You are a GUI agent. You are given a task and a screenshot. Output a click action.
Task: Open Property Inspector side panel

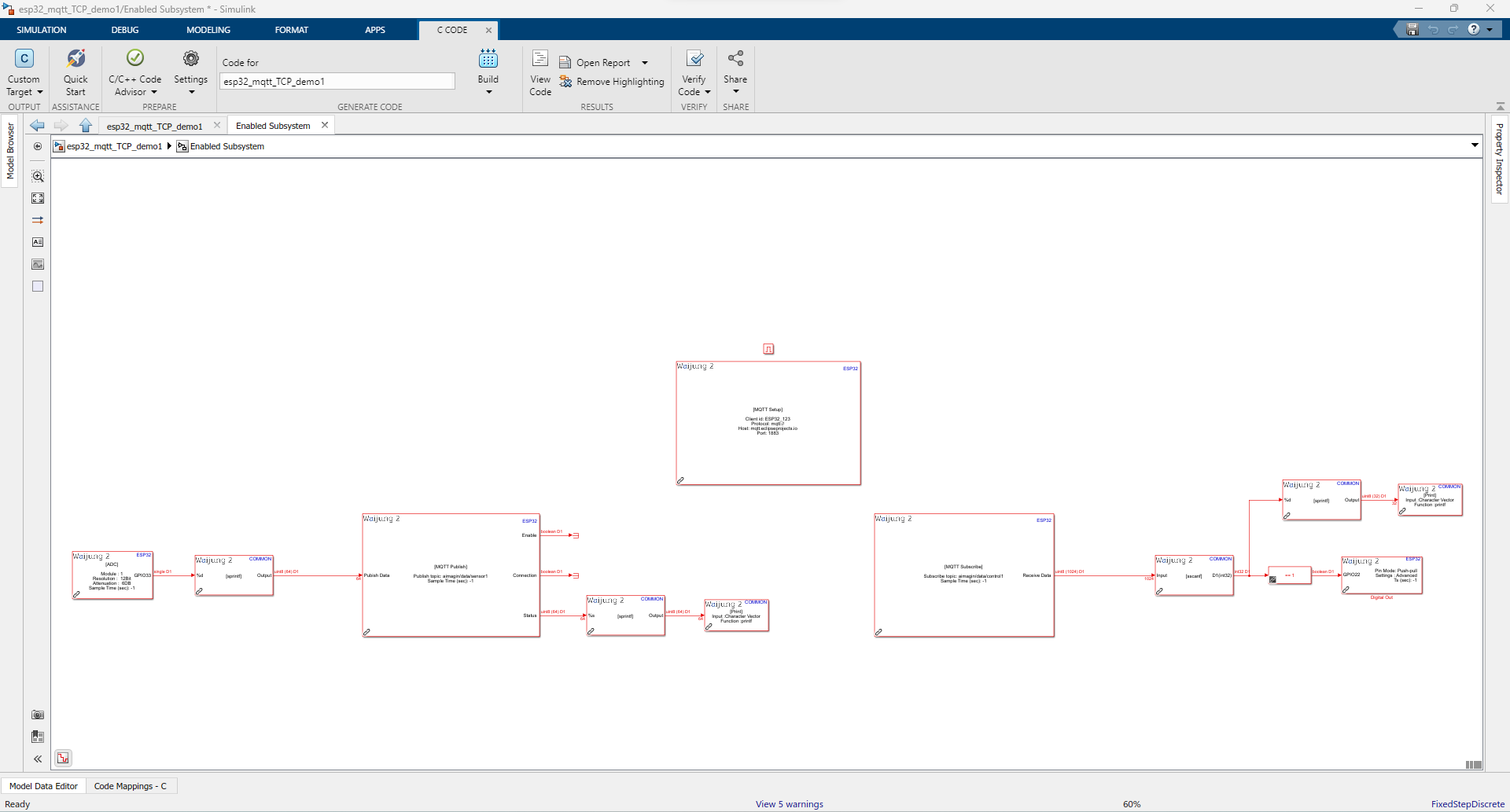[1499, 159]
